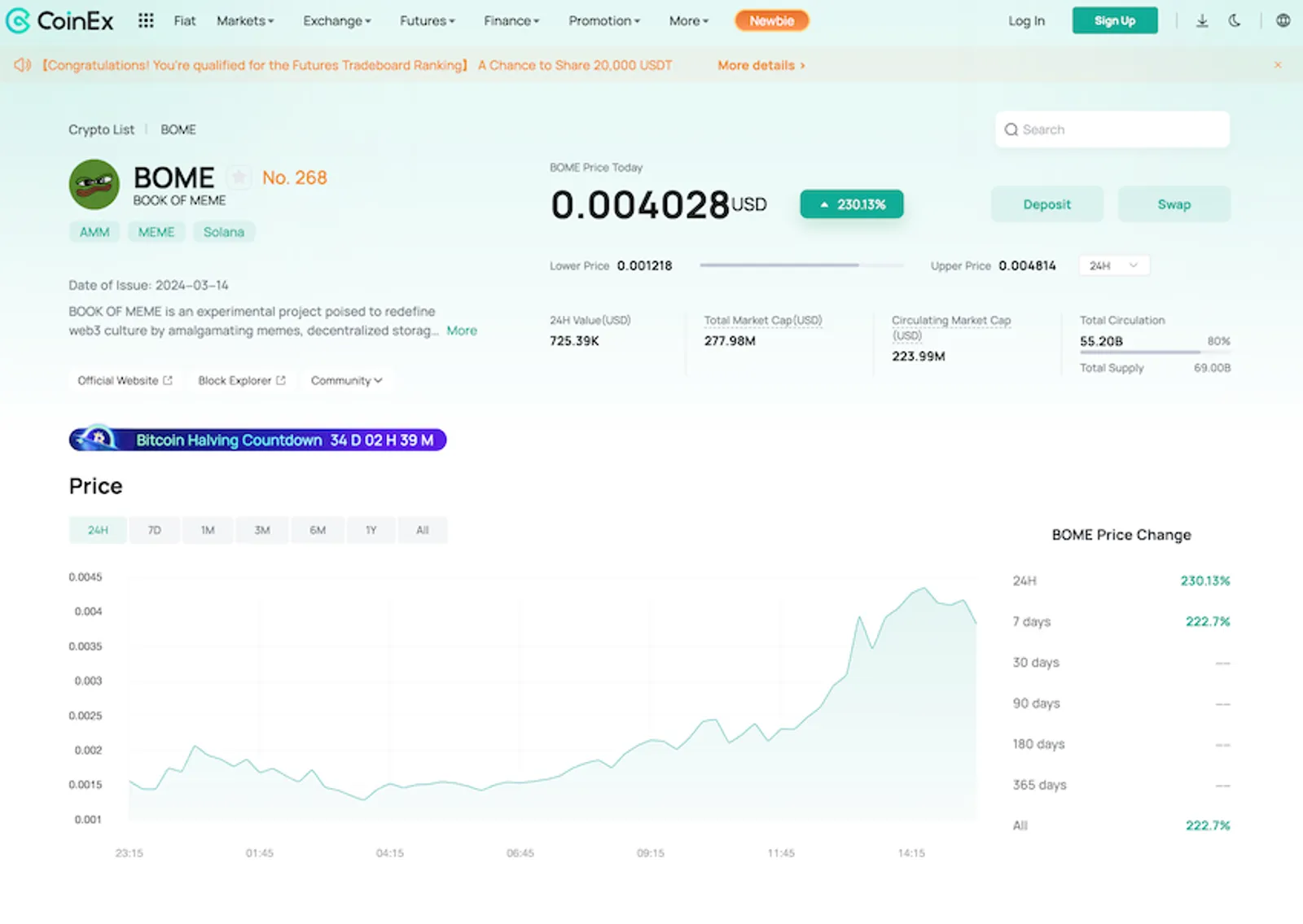Screen dimensions: 1303x924
Task: Focus the Search input field
Action: click(x=1112, y=129)
